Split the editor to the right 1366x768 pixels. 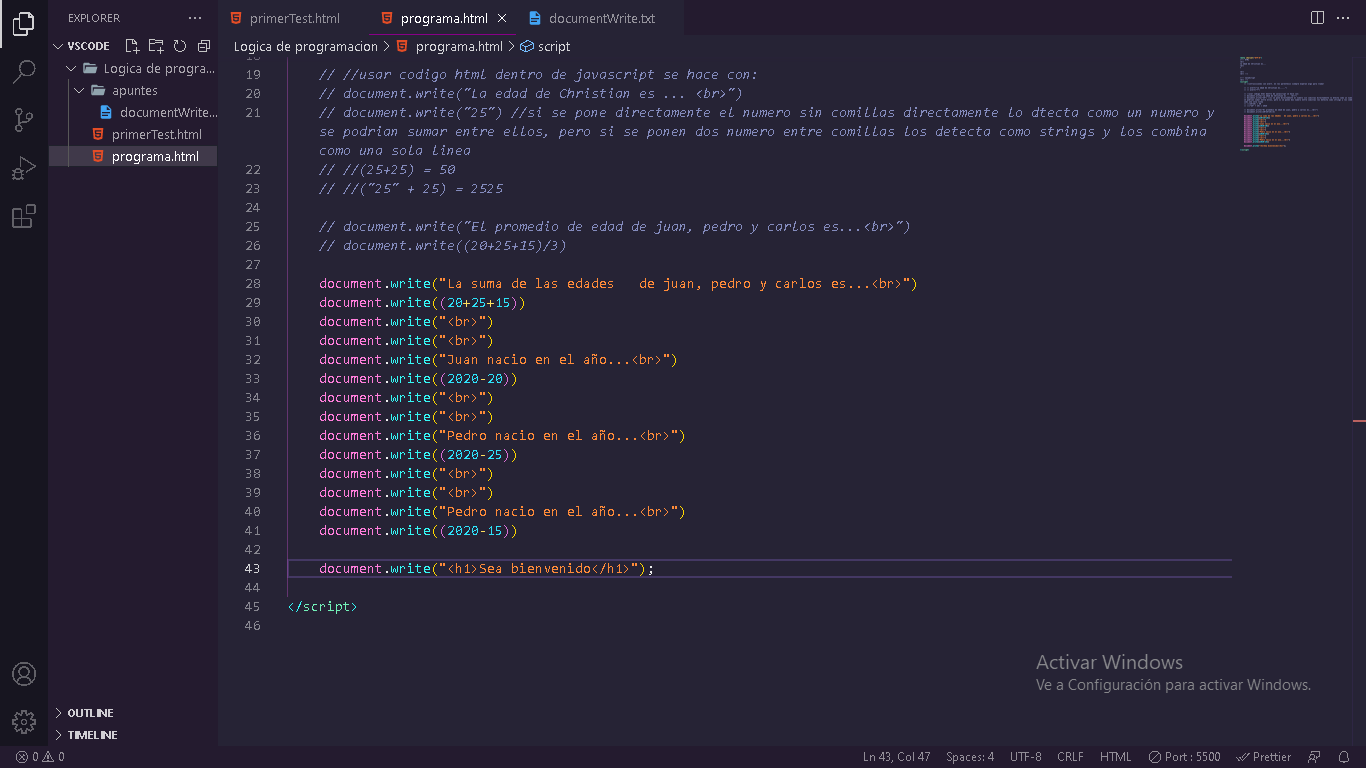[x=1318, y=18]
